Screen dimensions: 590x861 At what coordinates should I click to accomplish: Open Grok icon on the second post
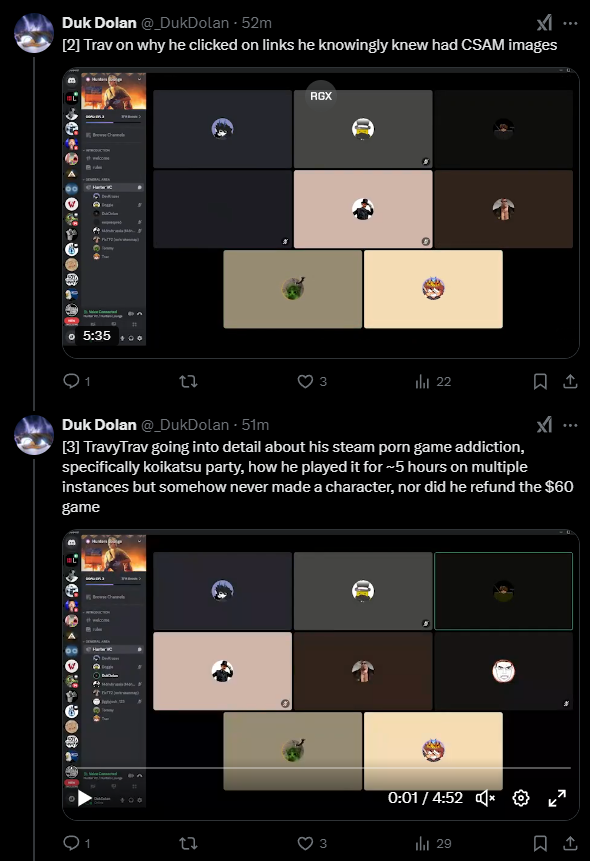pyautogui.click(x=544, y=425)
